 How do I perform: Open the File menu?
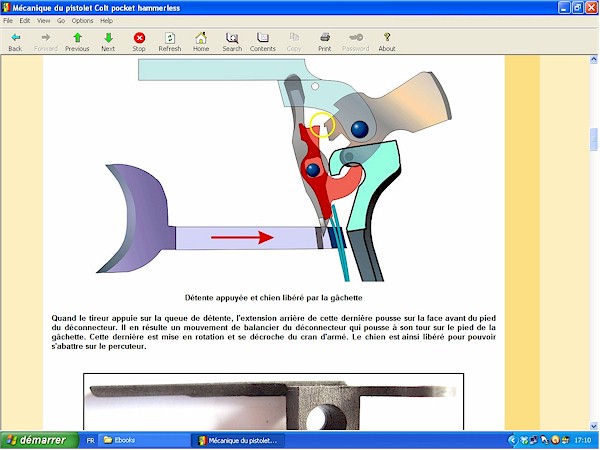pos(9,21)
